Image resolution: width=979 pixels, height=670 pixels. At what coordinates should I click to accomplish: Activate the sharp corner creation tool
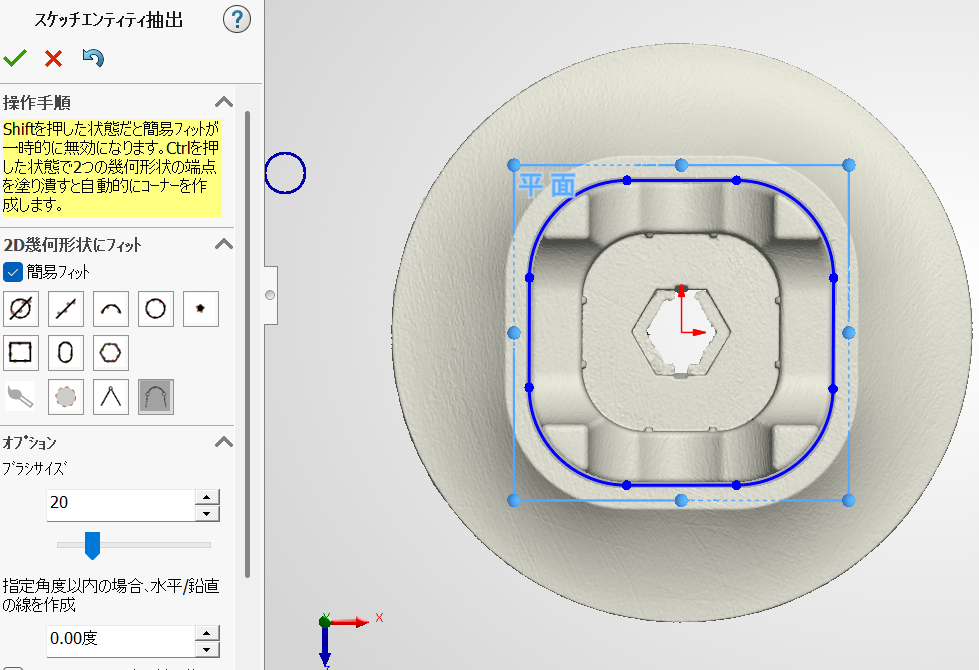111,397
